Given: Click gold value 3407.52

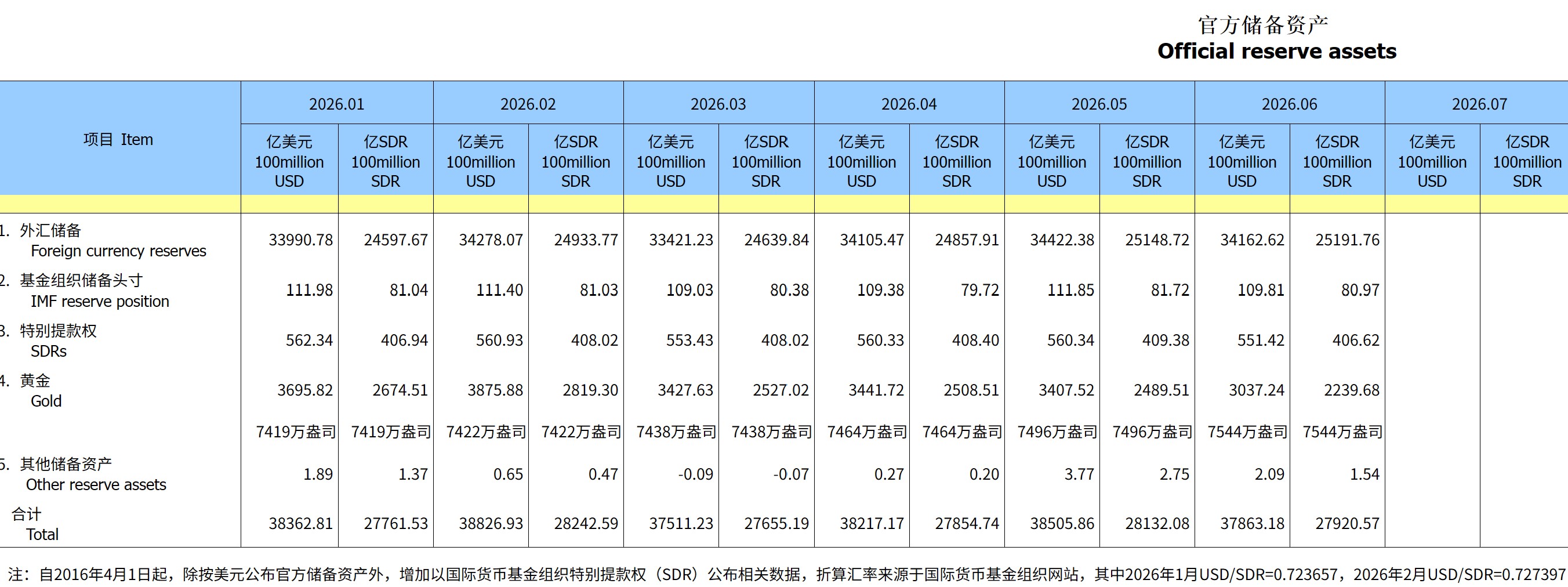Looking at the screenshot, I should tap(1066, 390).
